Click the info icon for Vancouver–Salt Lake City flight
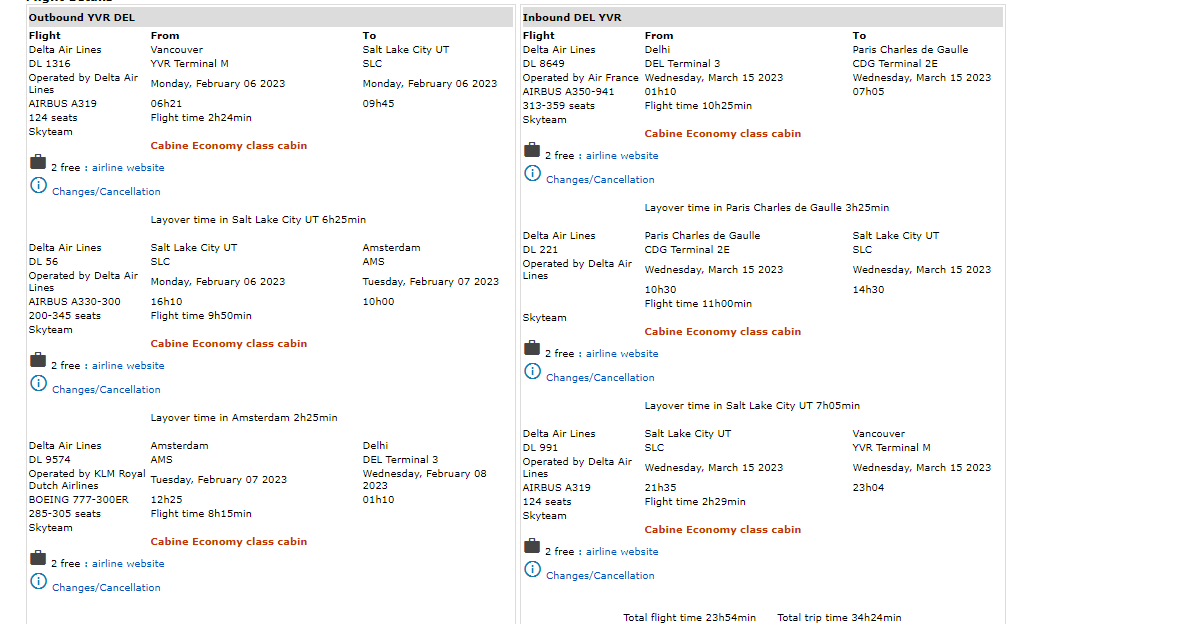 [38, 186]
